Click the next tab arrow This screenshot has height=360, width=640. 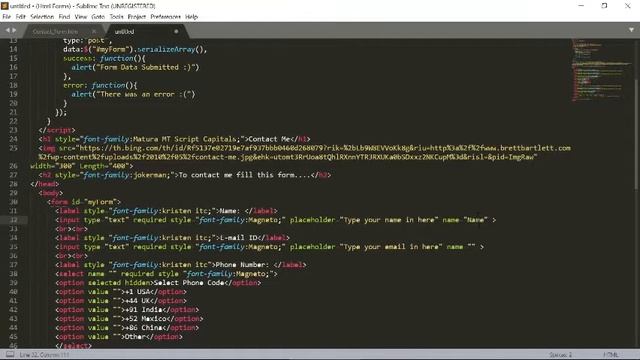click(14, 30)
